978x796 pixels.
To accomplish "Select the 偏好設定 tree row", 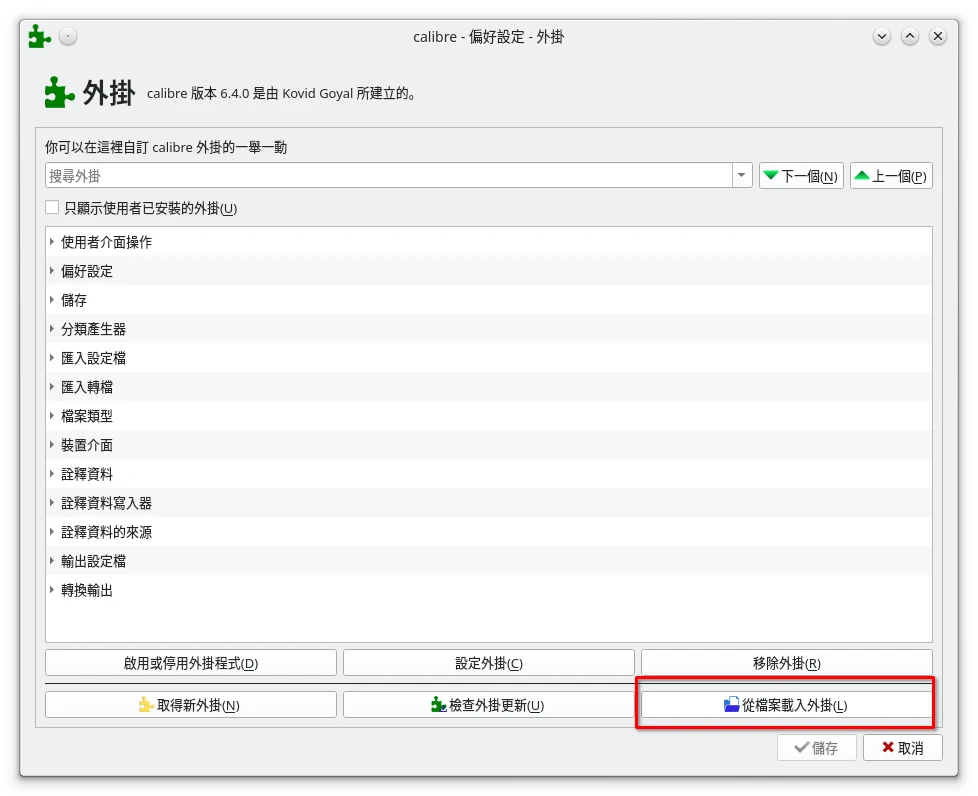I will point(87,271).
